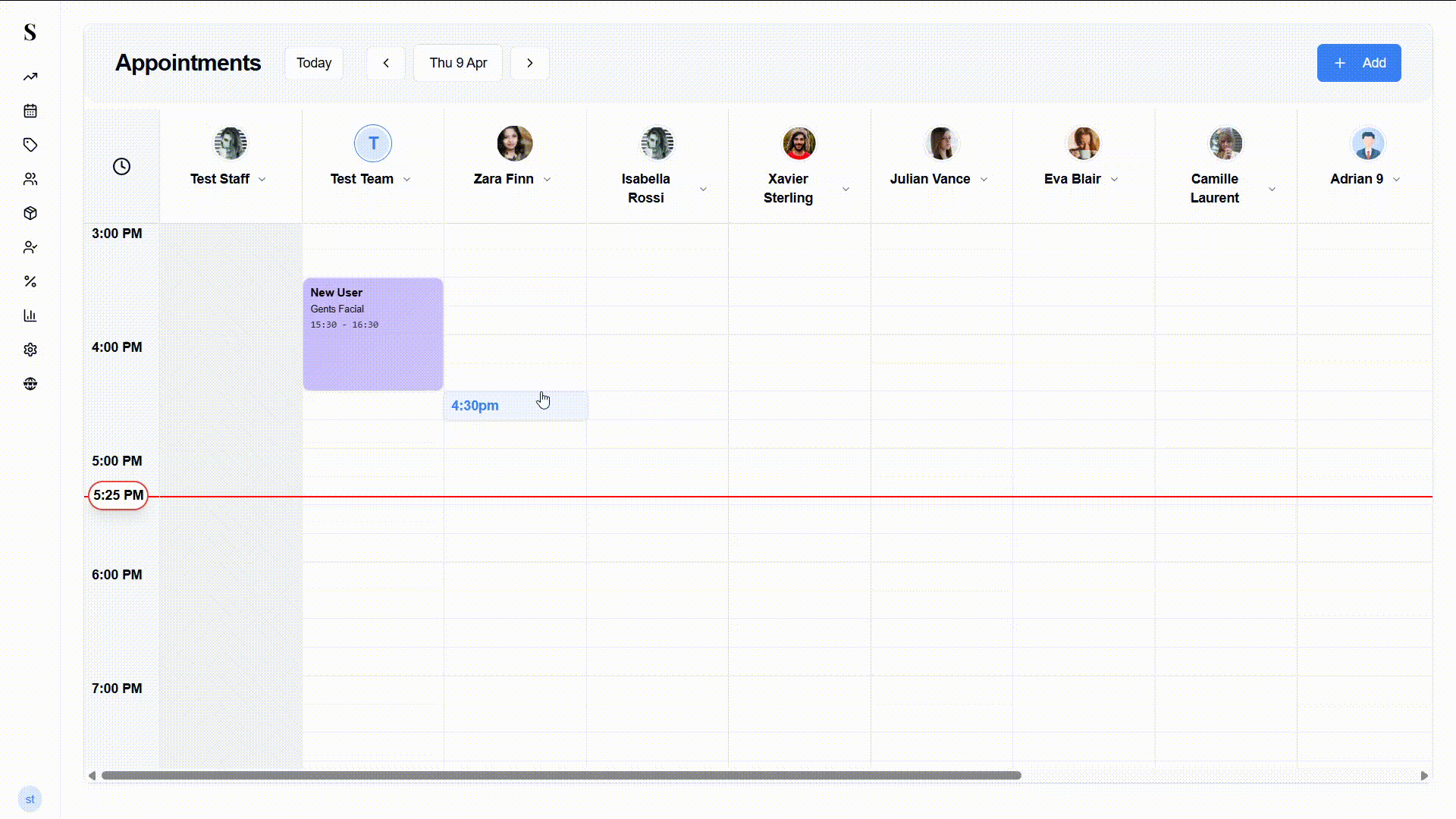1456x819 pixels.
Task: Click the clock icon in calendar header
Action: (121, 166)
